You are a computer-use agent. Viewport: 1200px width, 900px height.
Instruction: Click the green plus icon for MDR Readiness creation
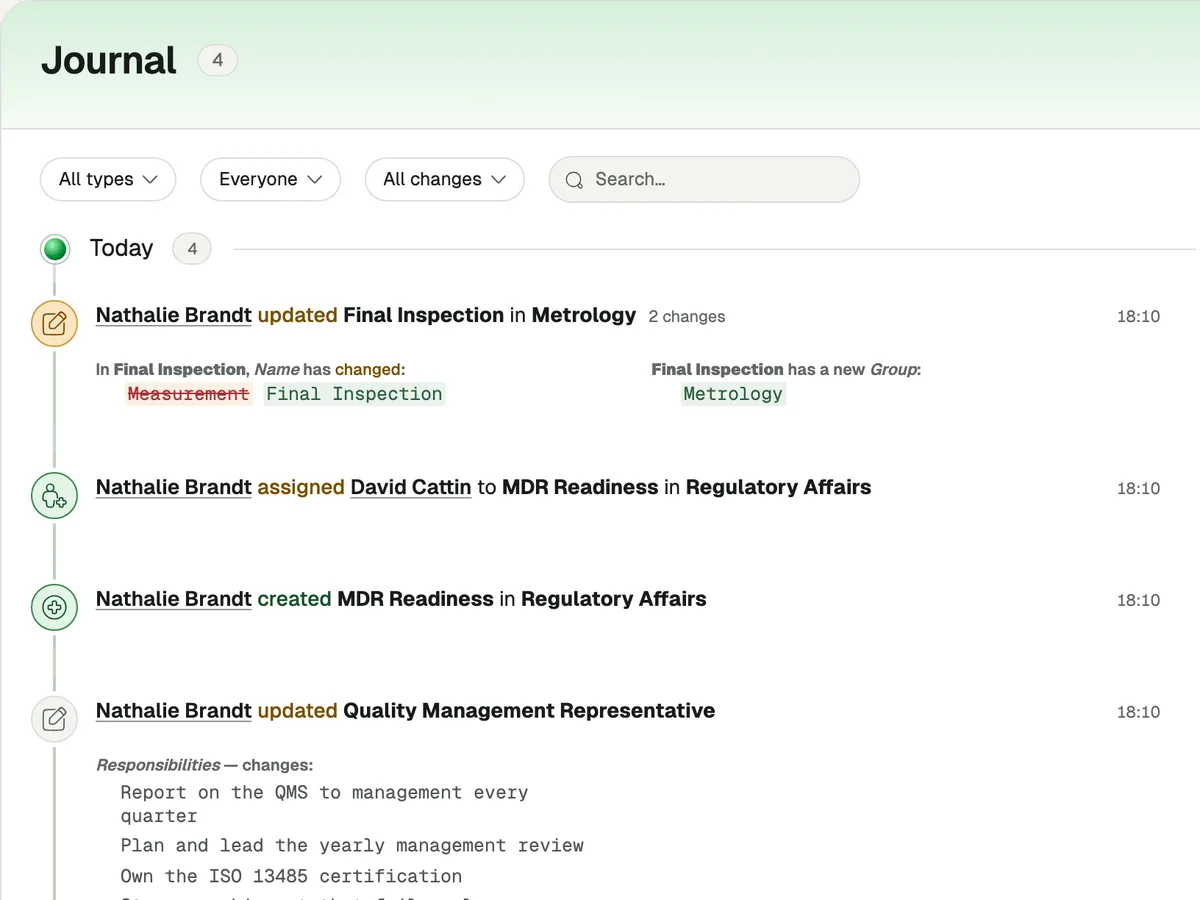coord(55,607)
